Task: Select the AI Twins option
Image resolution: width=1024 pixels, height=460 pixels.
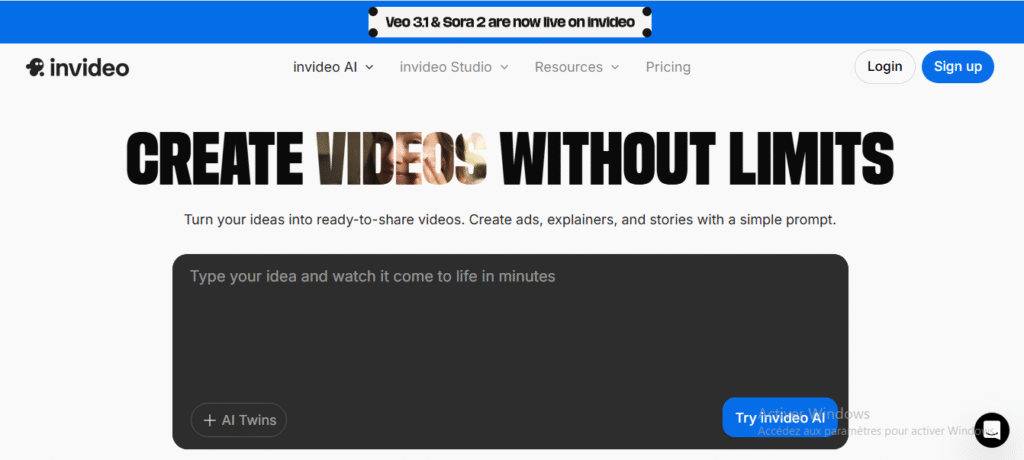Action: [239, 420]
